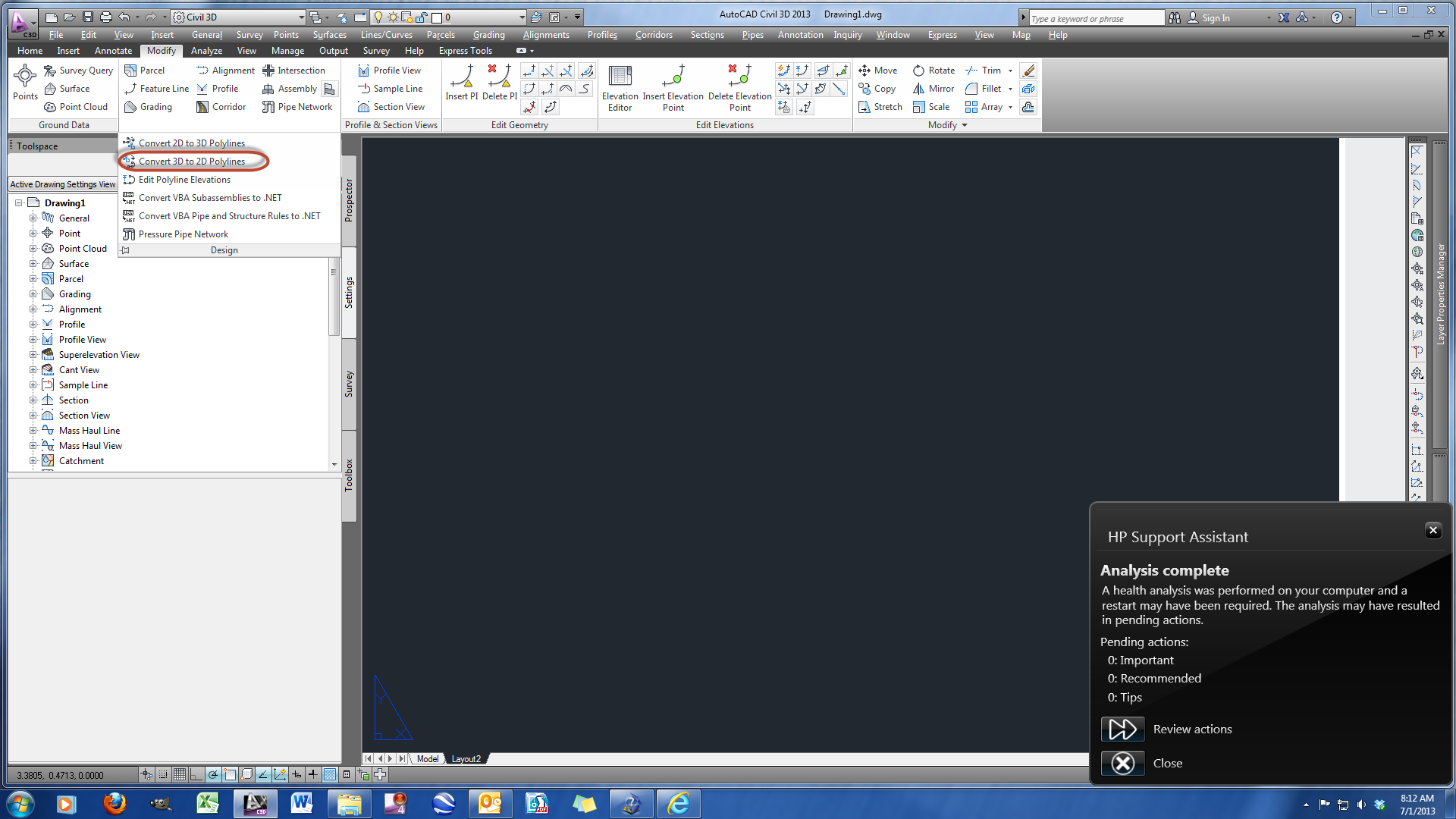Choose the Corridor tool in the ribbon
This screenshot has width=1456, height=819.
tap(221, 107)
